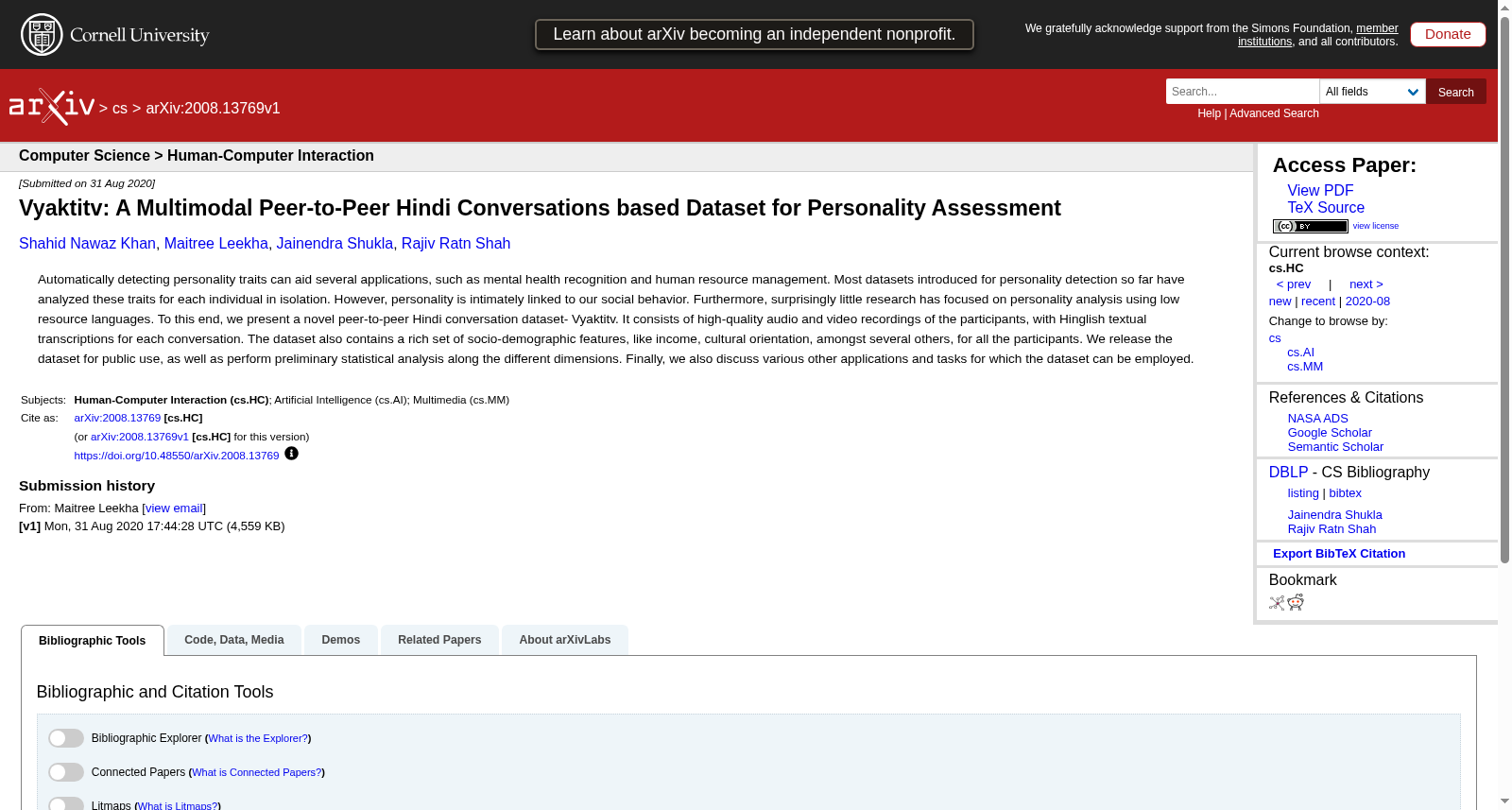Open NASA ADS references link

tap(1317, 419)
